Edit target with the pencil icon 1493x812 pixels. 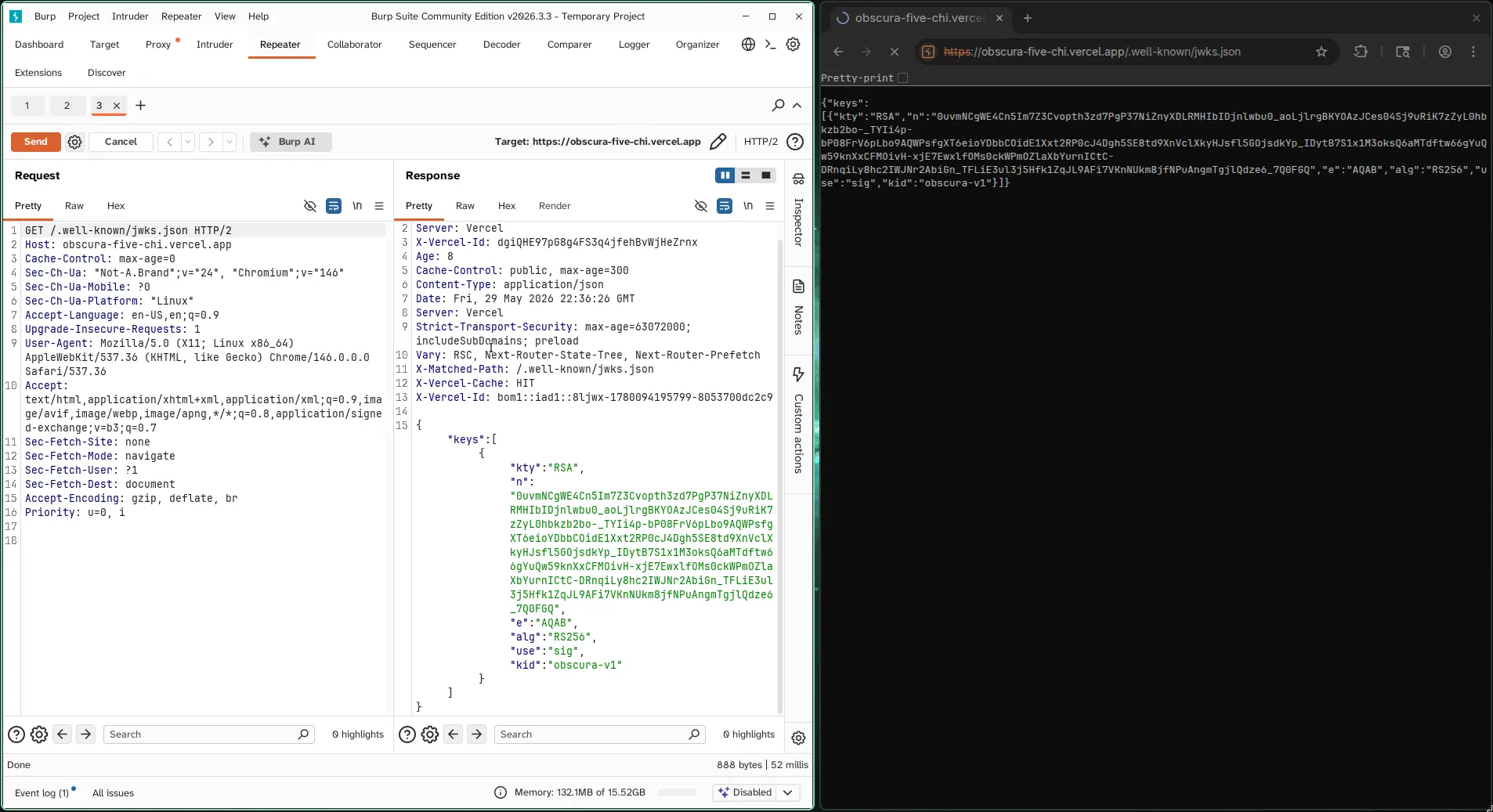718,142
